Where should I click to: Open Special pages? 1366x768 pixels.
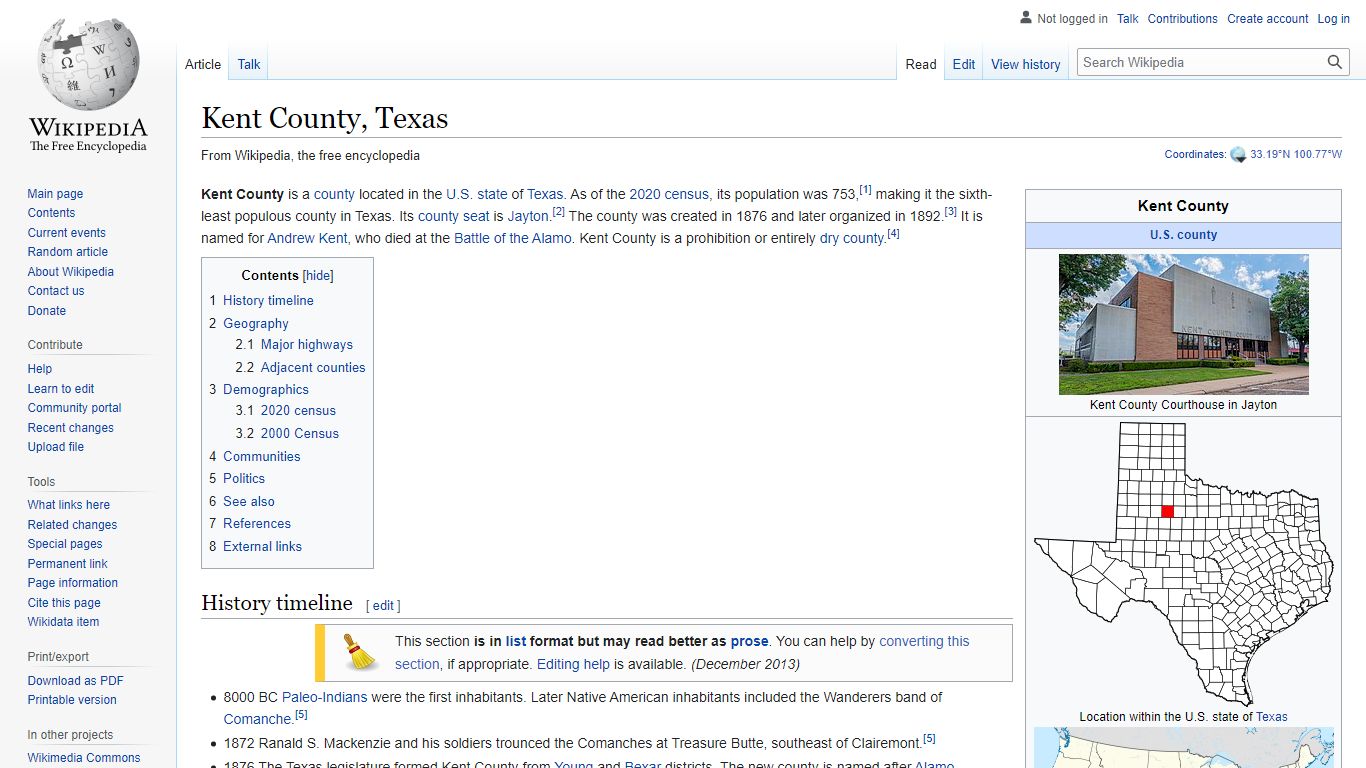[65, 544]
